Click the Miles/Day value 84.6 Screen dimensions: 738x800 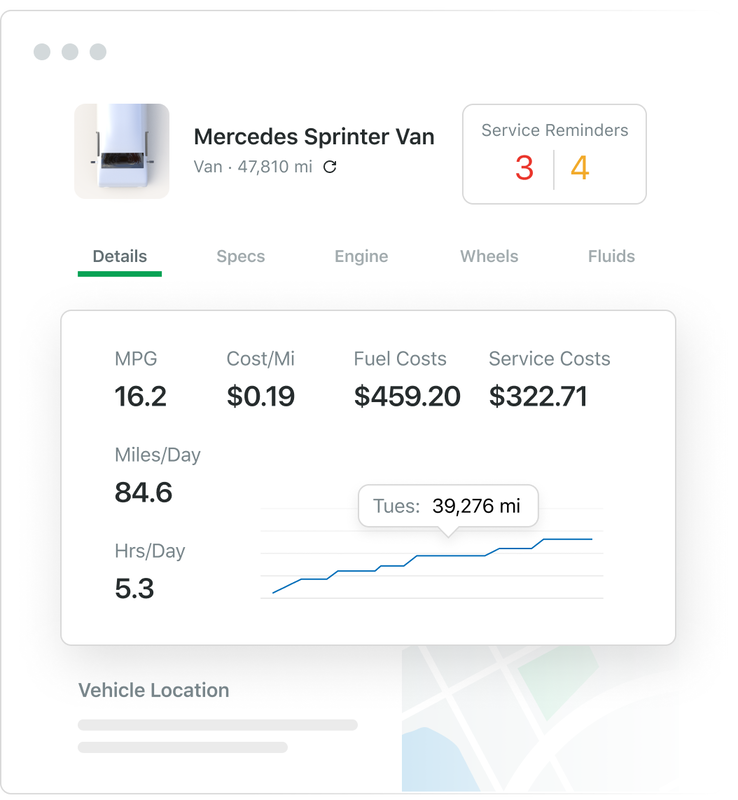tap(143, 492)
